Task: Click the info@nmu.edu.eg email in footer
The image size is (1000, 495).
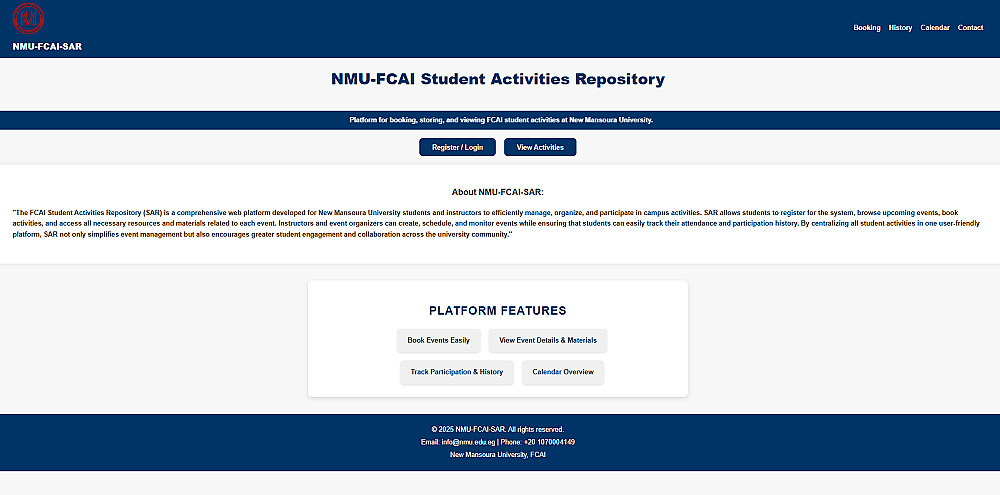Action: coord(468,442)
